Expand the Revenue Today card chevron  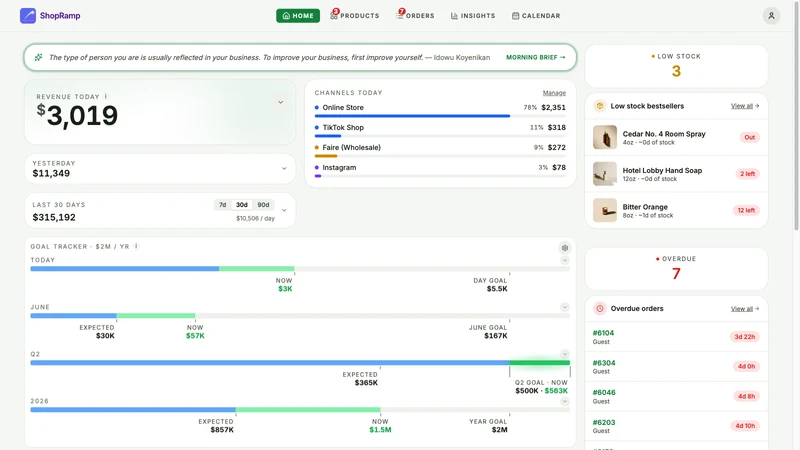(x=281, y=103)
